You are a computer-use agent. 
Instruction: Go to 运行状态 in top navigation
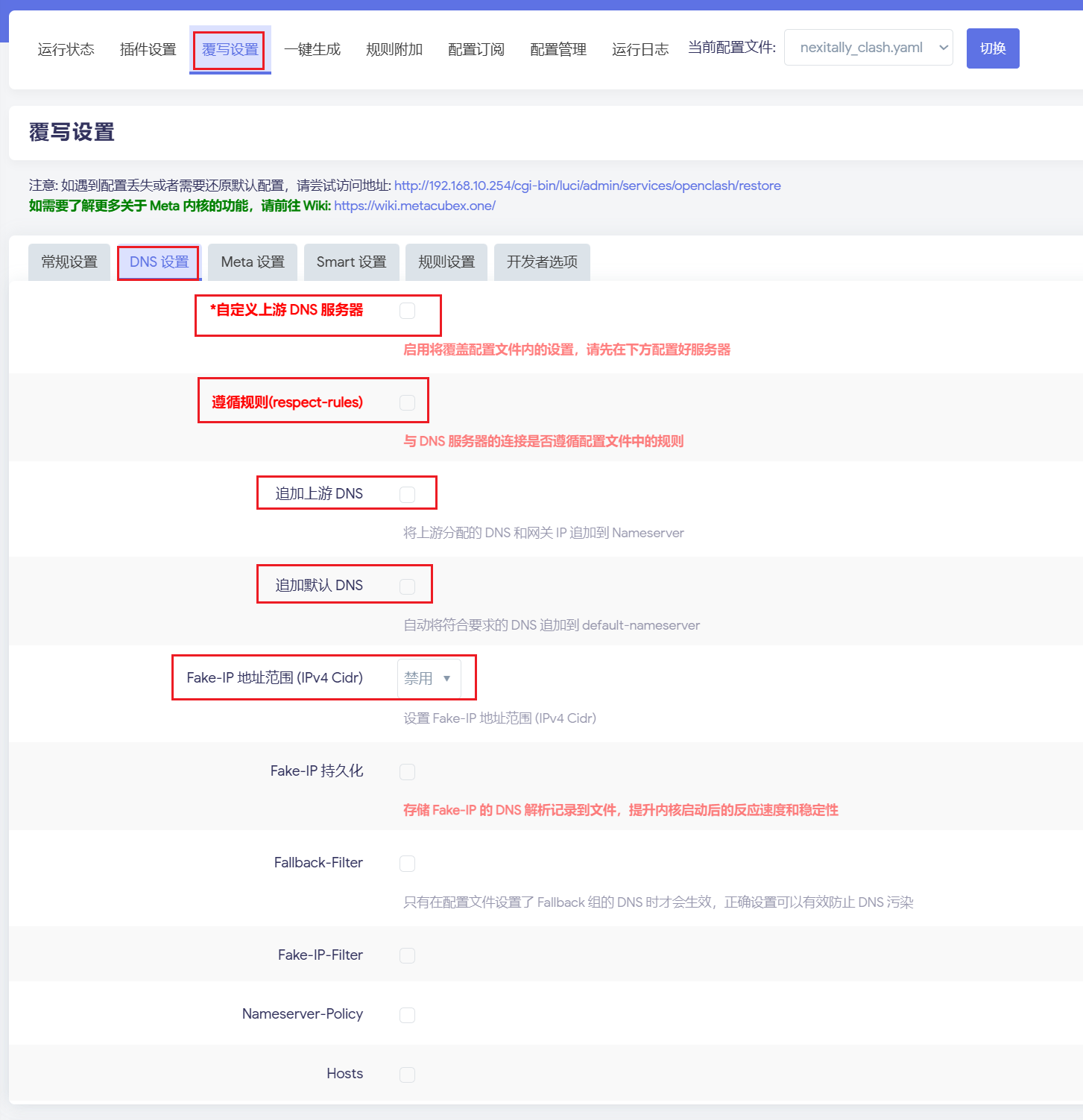pos(66,50)
